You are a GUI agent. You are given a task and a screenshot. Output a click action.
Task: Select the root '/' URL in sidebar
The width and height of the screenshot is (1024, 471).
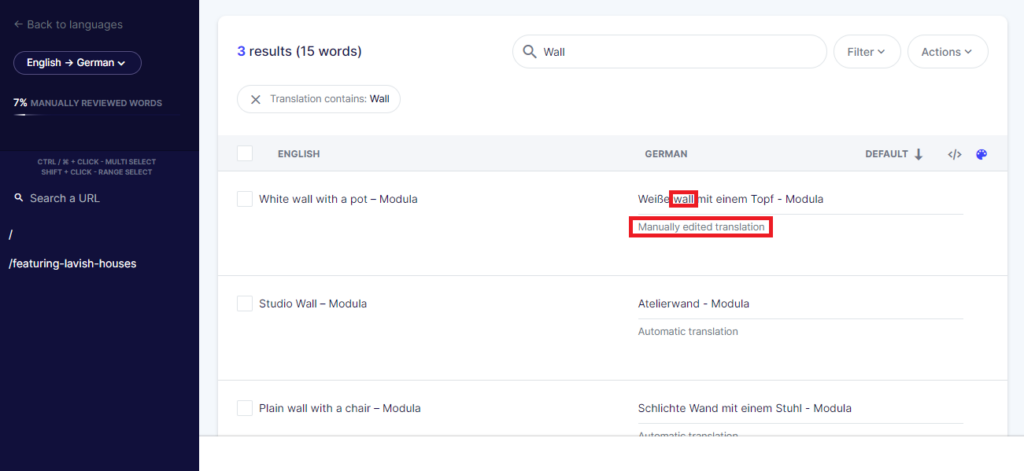click(x=11, y=234)
